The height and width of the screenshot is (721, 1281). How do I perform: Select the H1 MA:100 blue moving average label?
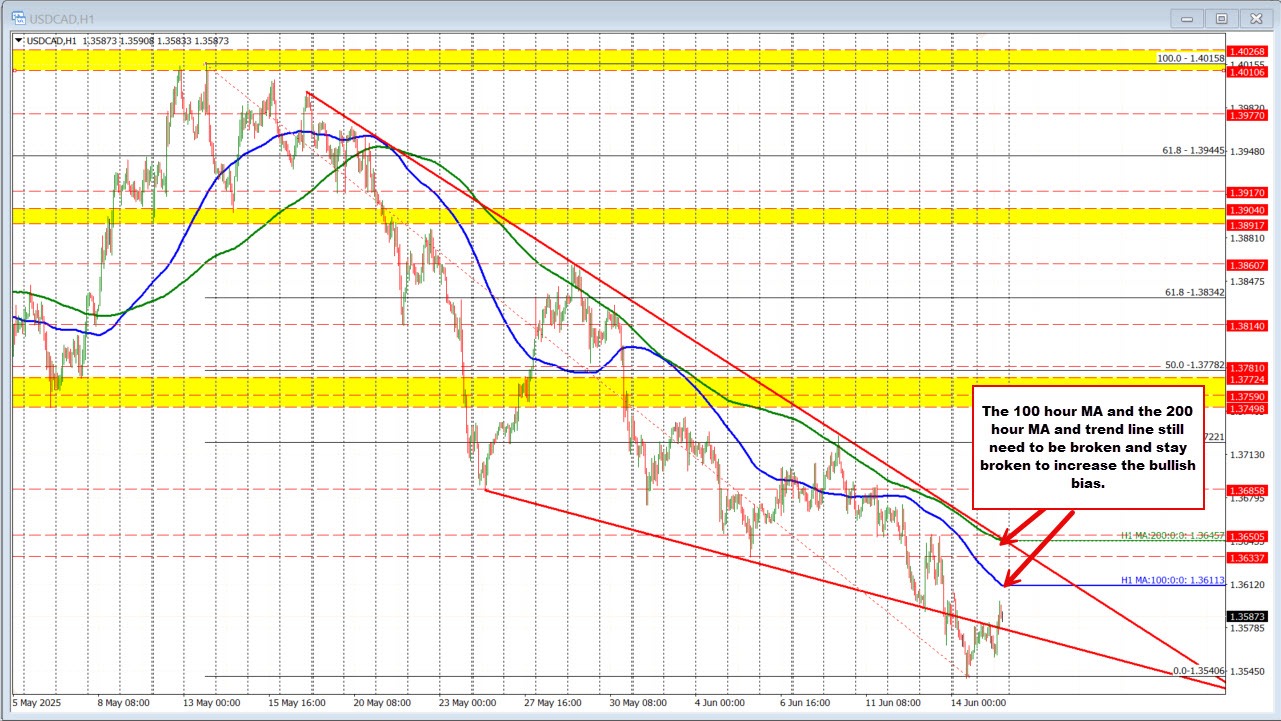1175,578
